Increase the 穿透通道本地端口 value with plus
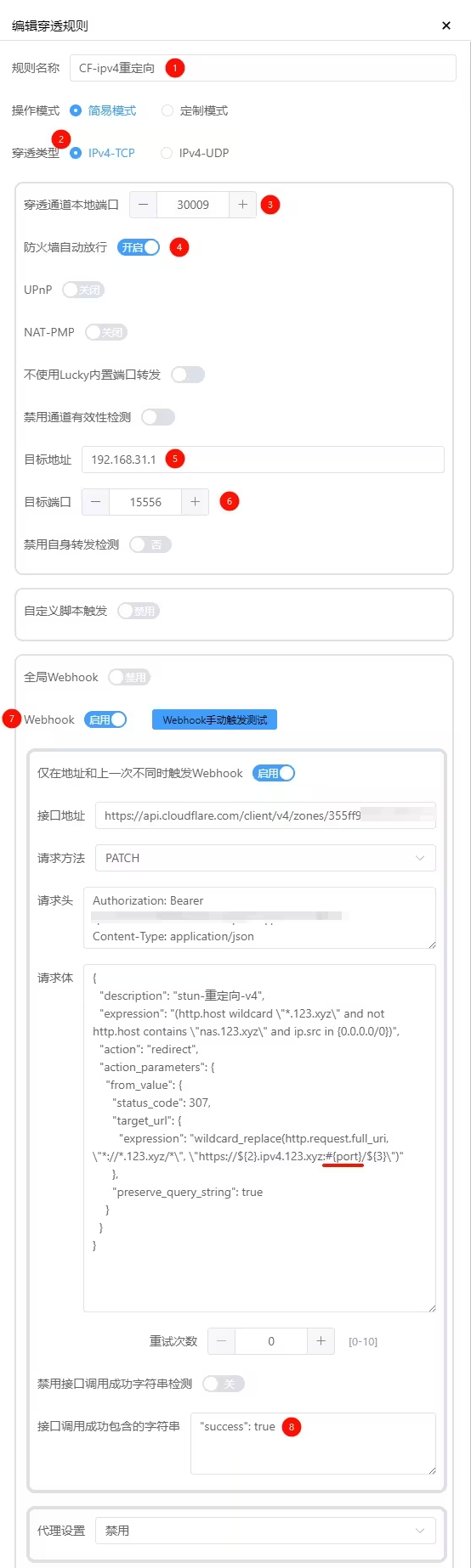The height and width of the screenshot is (1568, 471). [x=242, y=205]
